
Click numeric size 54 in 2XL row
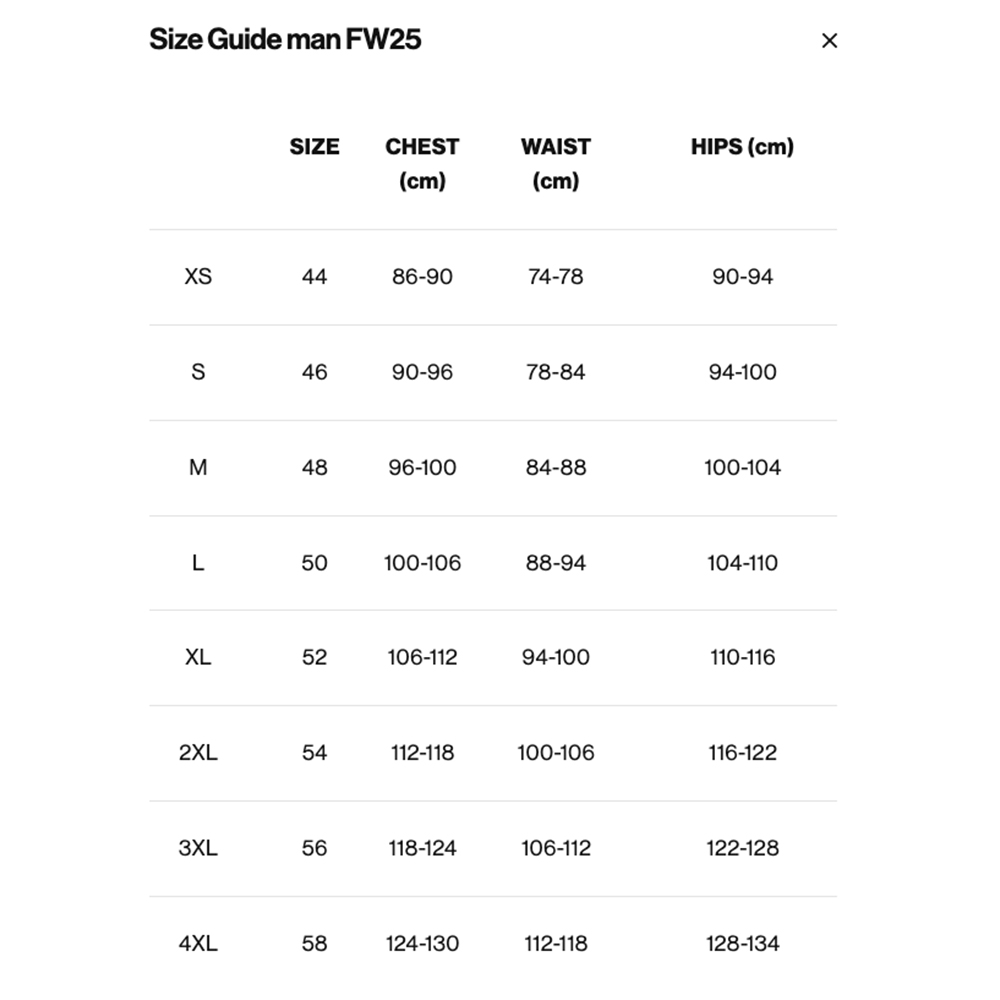[x=314, y=752]
